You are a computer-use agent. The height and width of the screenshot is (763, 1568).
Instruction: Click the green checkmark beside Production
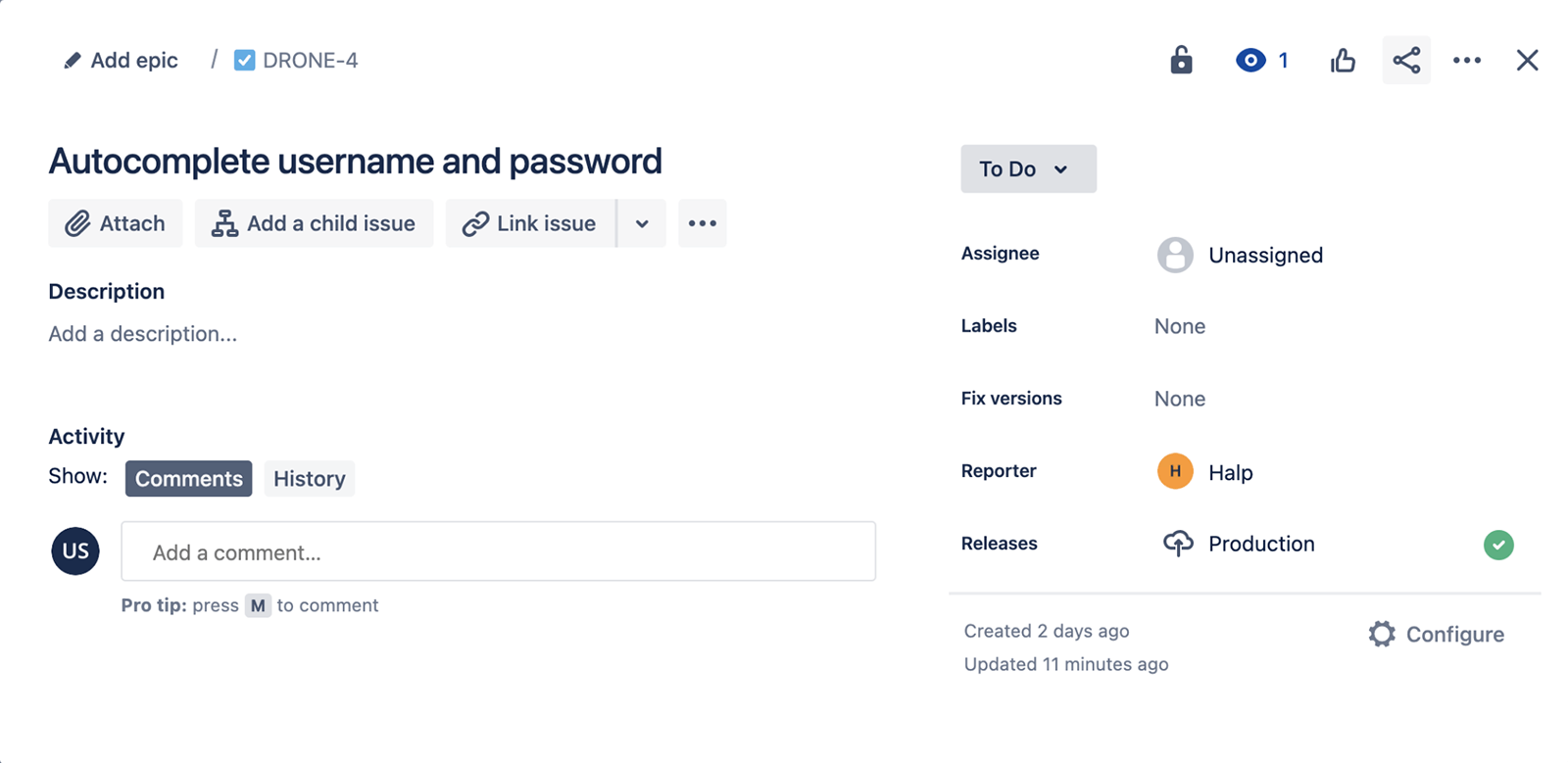(1498, 545)
